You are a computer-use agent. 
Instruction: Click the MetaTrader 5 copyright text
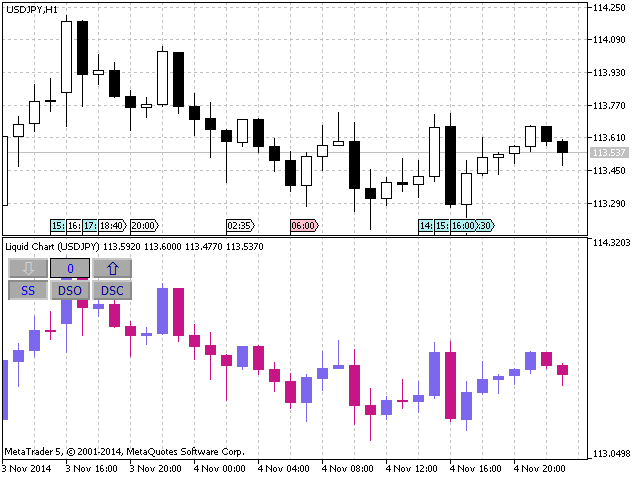pos(124,452)
